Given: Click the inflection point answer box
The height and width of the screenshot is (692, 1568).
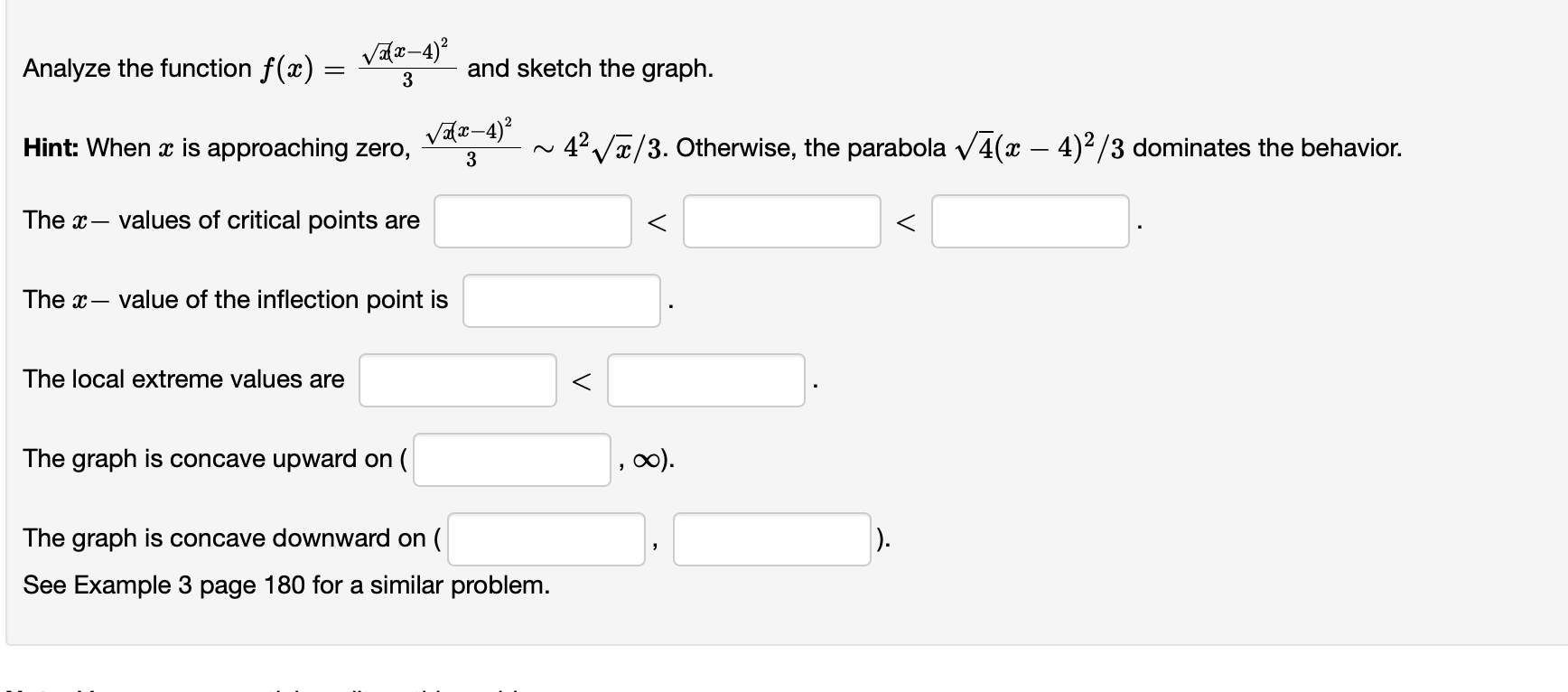Looking at the screenshot, I should [561, 300].
